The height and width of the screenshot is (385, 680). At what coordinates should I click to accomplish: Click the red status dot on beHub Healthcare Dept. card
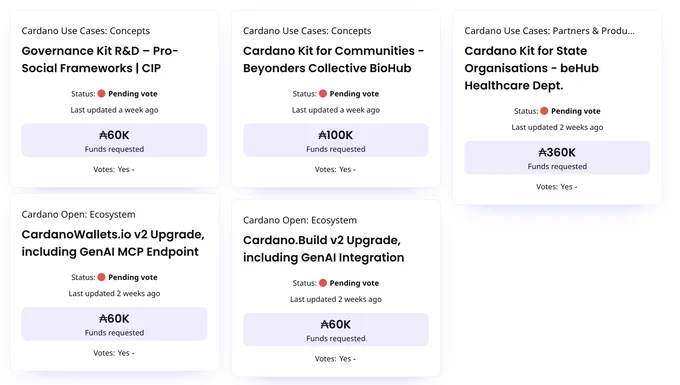point(544,111)
